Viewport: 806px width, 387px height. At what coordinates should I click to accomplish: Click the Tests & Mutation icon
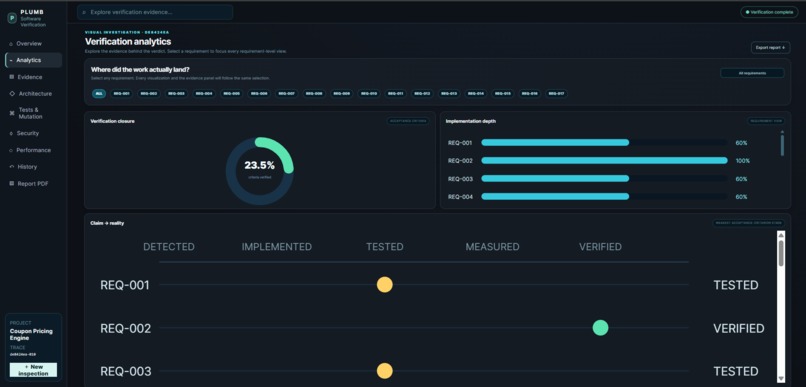click(12, 113)
